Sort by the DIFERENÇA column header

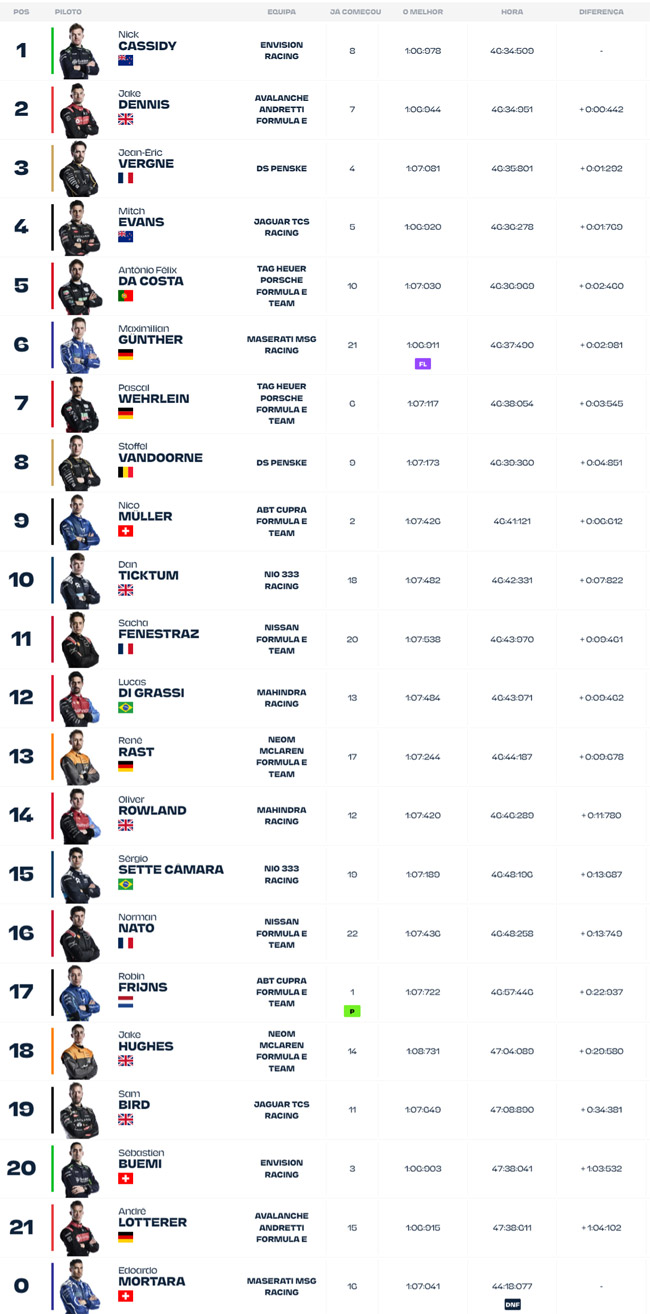pyautogui.click(x=601, y=12)
